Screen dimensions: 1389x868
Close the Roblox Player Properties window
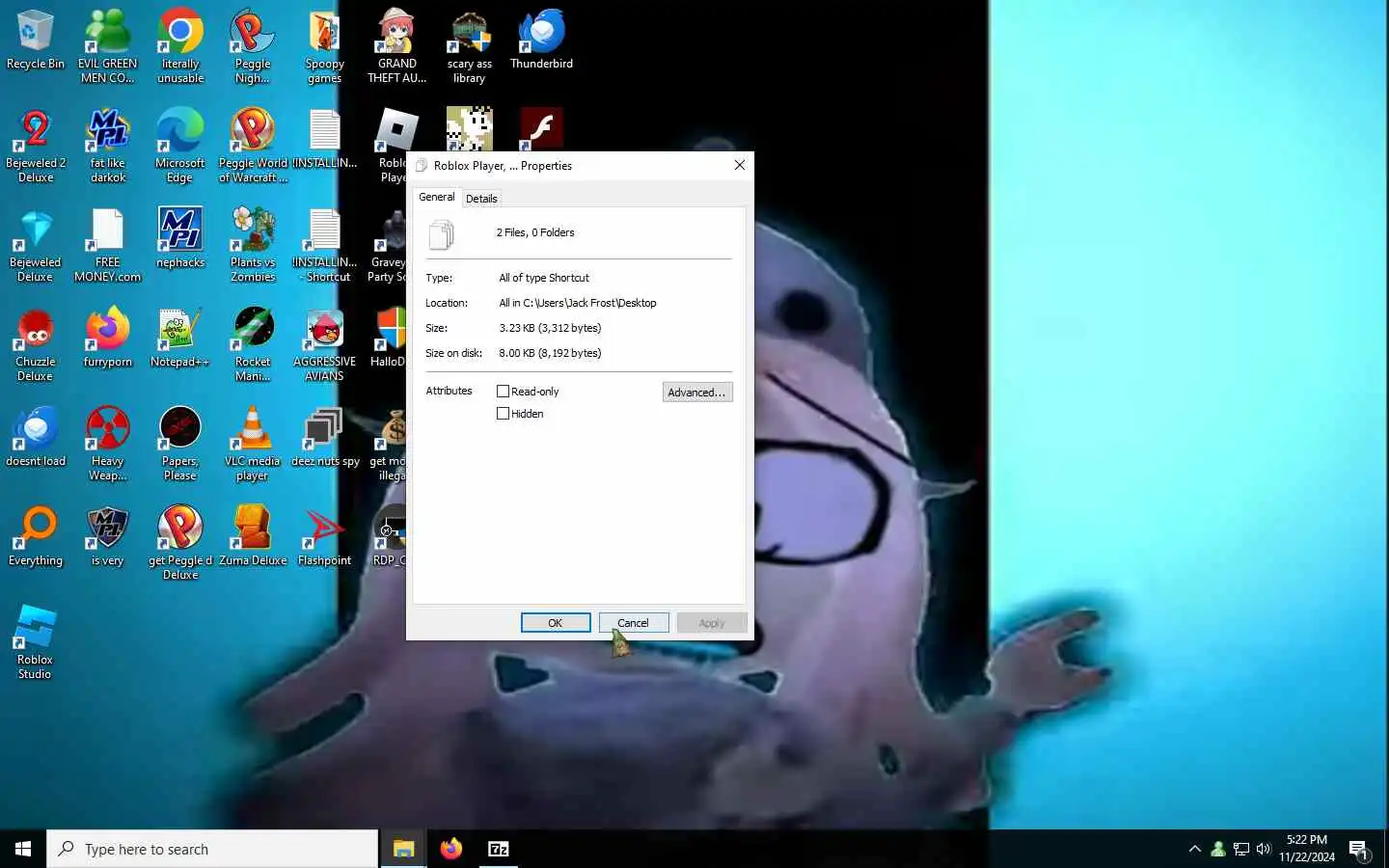click(x=740, y=165)
